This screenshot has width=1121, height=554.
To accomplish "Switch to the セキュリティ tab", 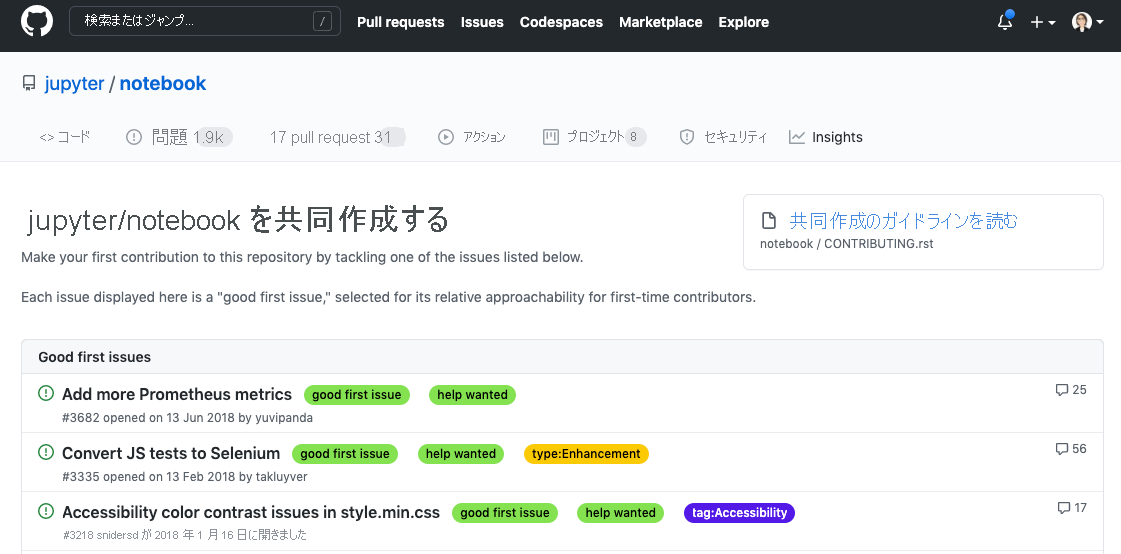I will pos(723,137).
